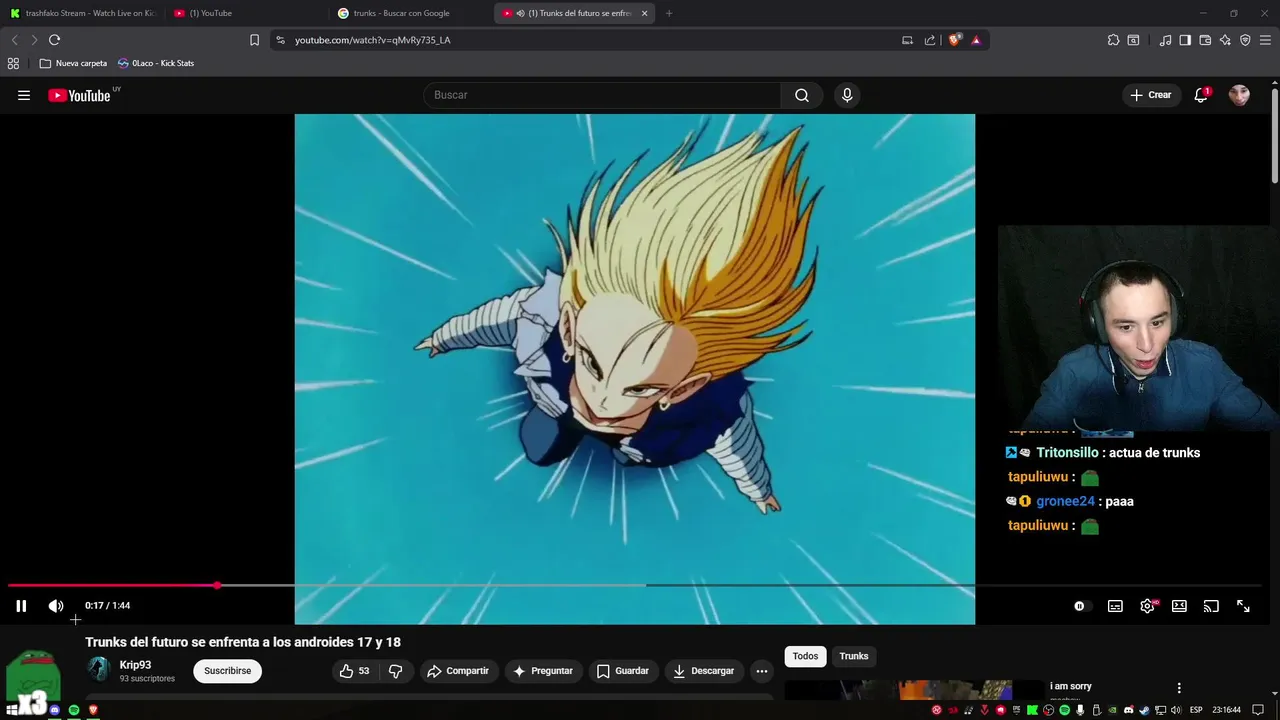Like the video with 53 likes
1280x720 pixels.
click(354, 671)
